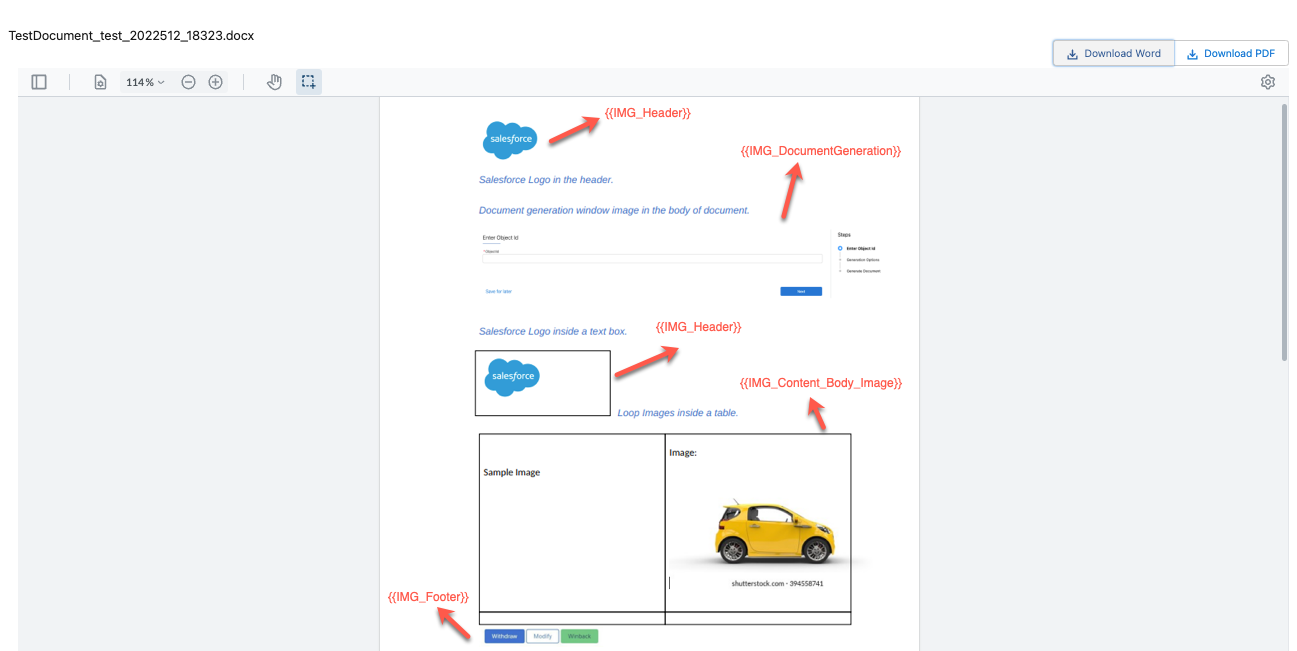Open the document properties icon
This screenshot has width=1297, height=651.
[100, 81]
